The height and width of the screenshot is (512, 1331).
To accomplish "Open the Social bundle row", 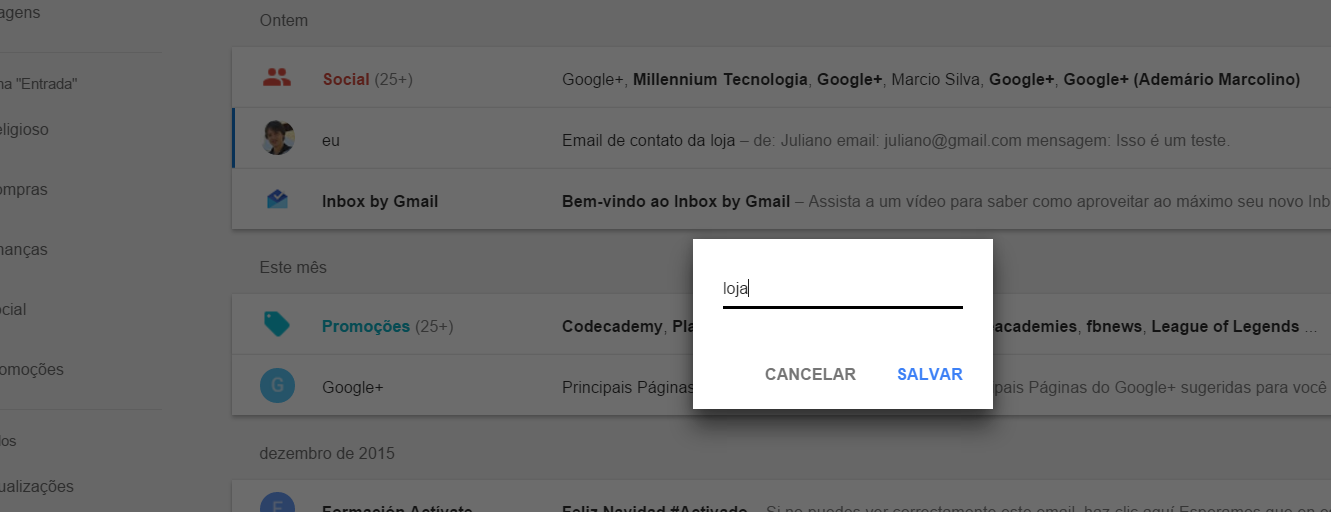I will (781, 78).
